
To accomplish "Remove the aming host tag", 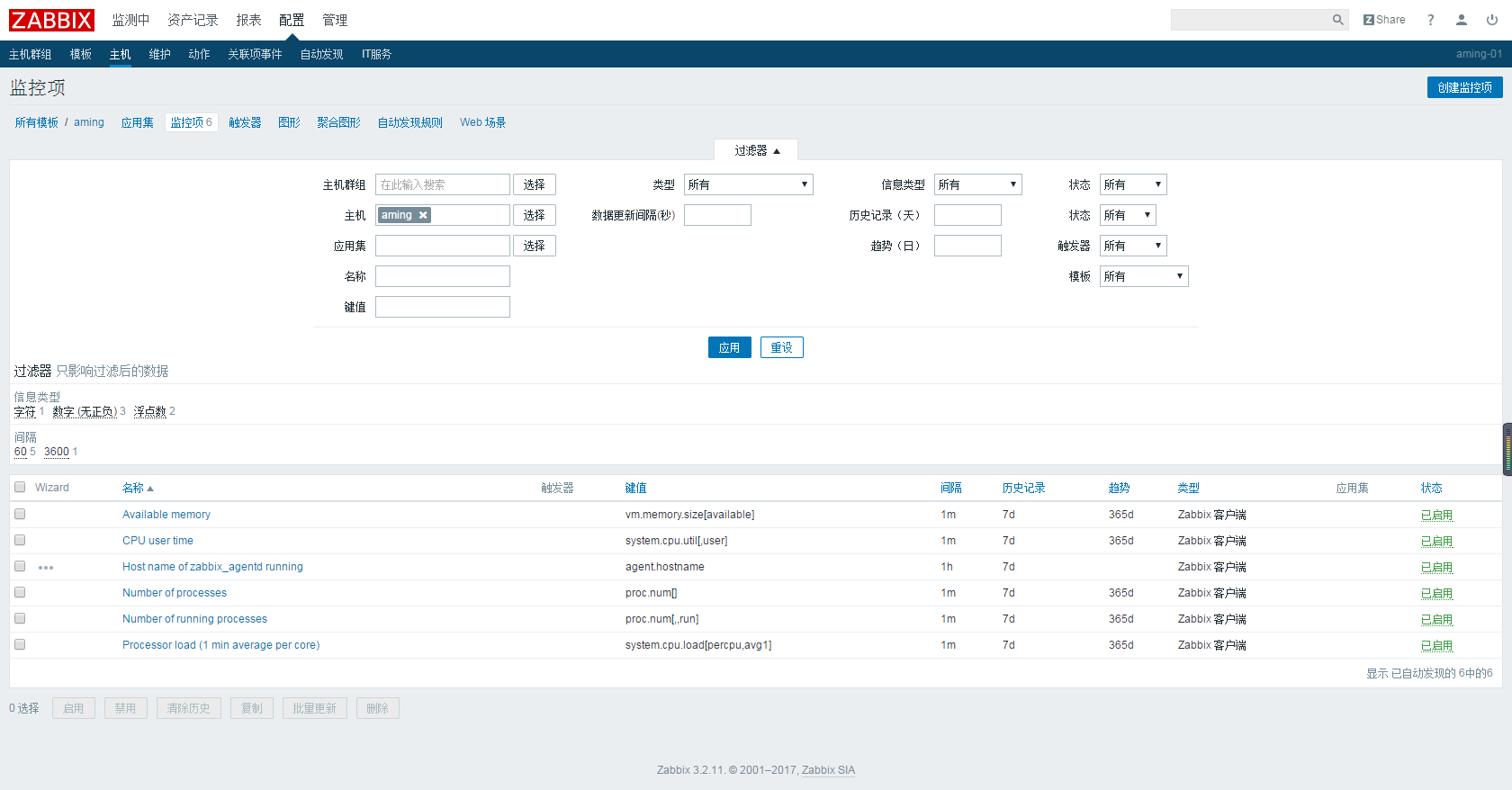I will pos(423,215).
